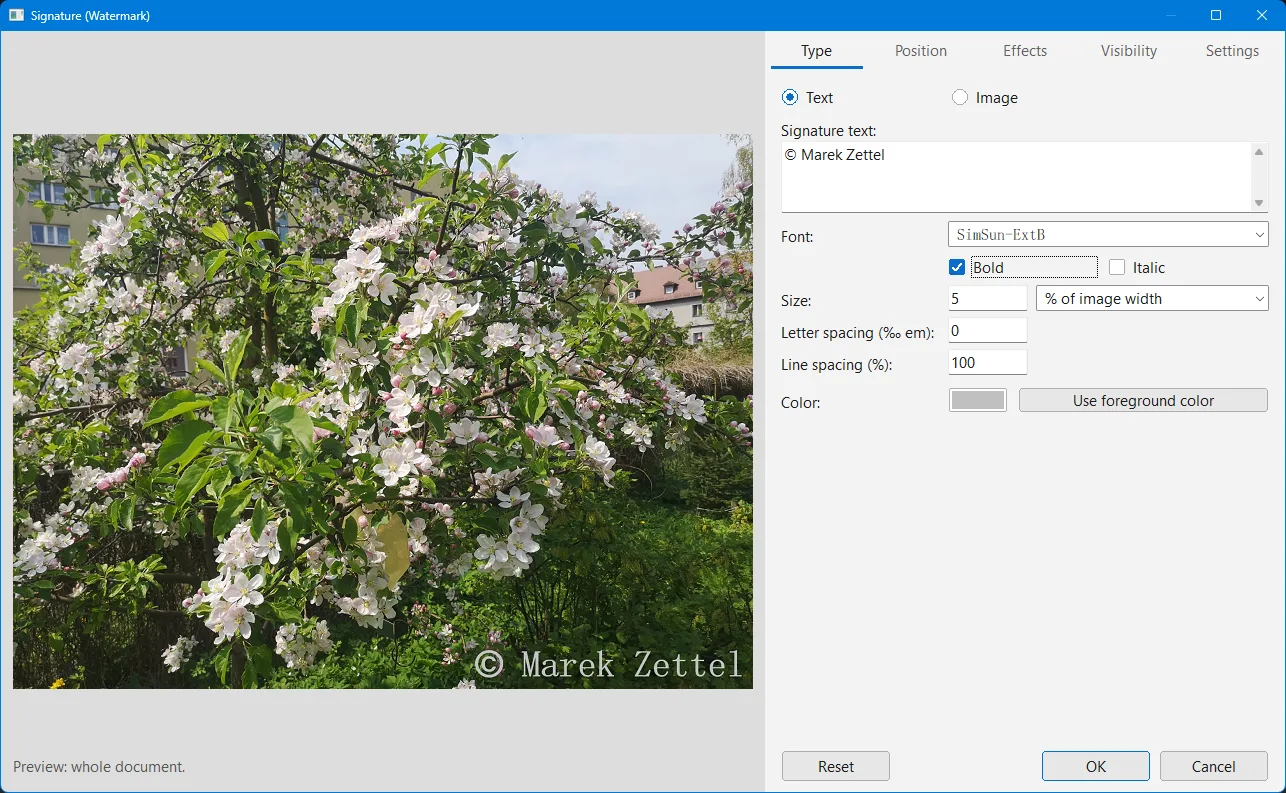Image resolution: width=1286 pixels, height=793 pixels.
Task: Open the Font dropdown showing SimSun-ExtB
Action: [x=1108, y=234]
